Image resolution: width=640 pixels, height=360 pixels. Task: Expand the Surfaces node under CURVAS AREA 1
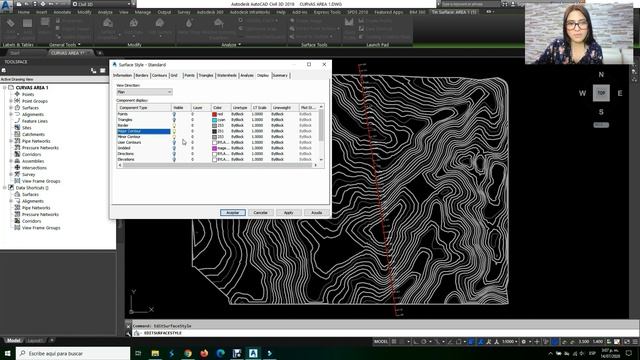click(x=11, y=108)
